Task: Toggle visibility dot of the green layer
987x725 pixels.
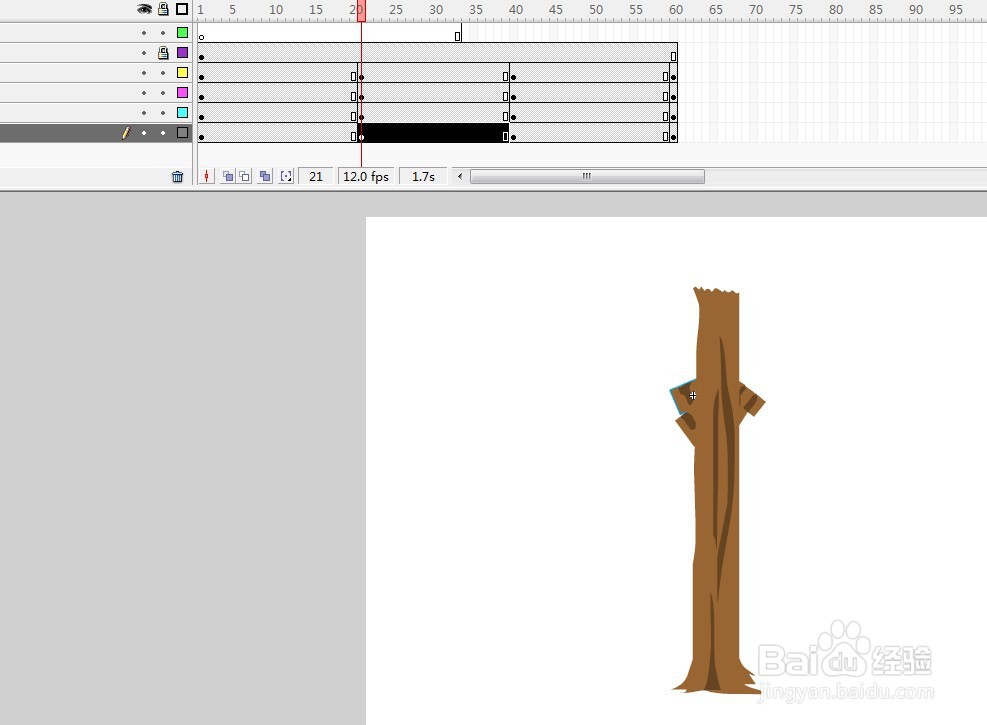Action: pyautogui.click(x=144, y=33)
